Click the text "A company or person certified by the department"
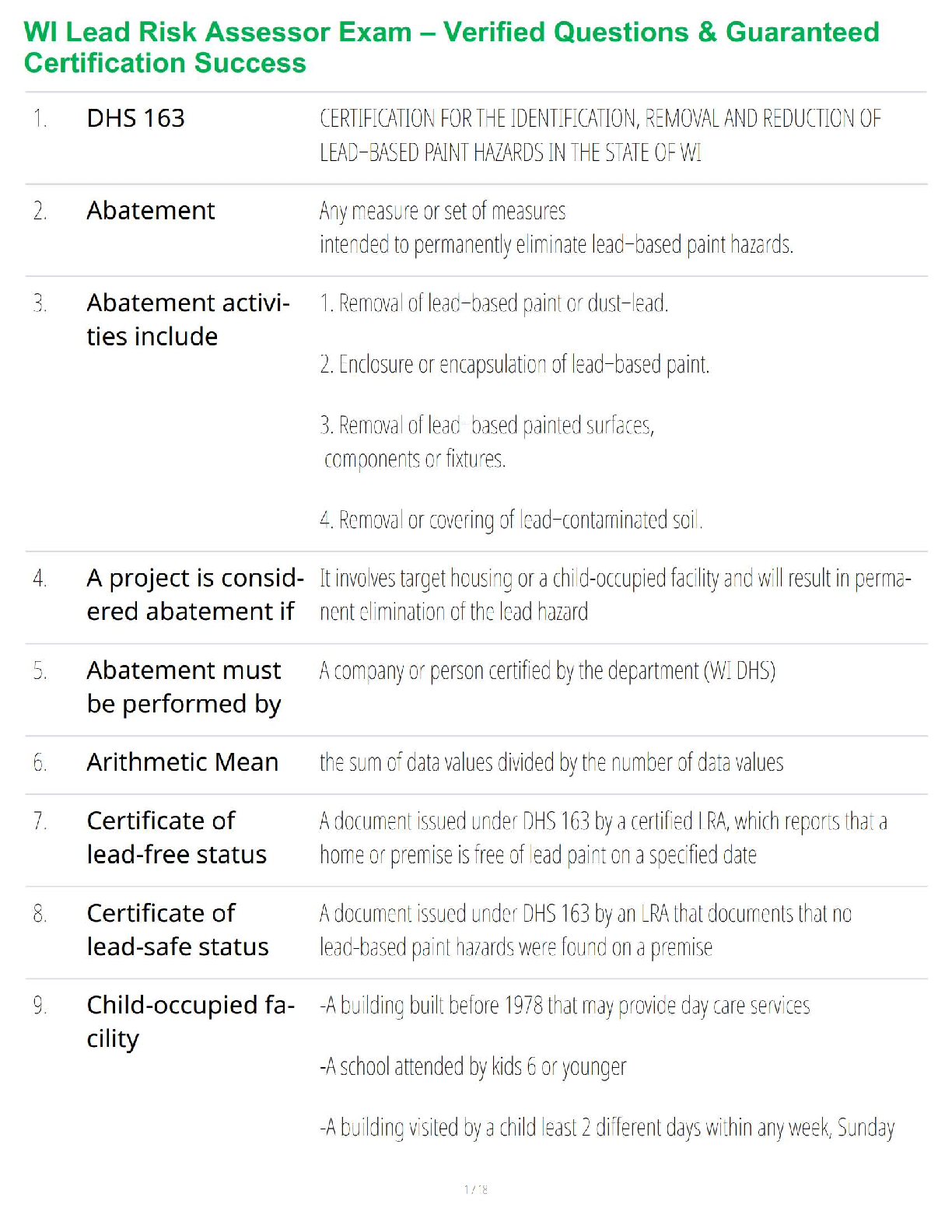952x1232 pixels. tap(548, 670)
